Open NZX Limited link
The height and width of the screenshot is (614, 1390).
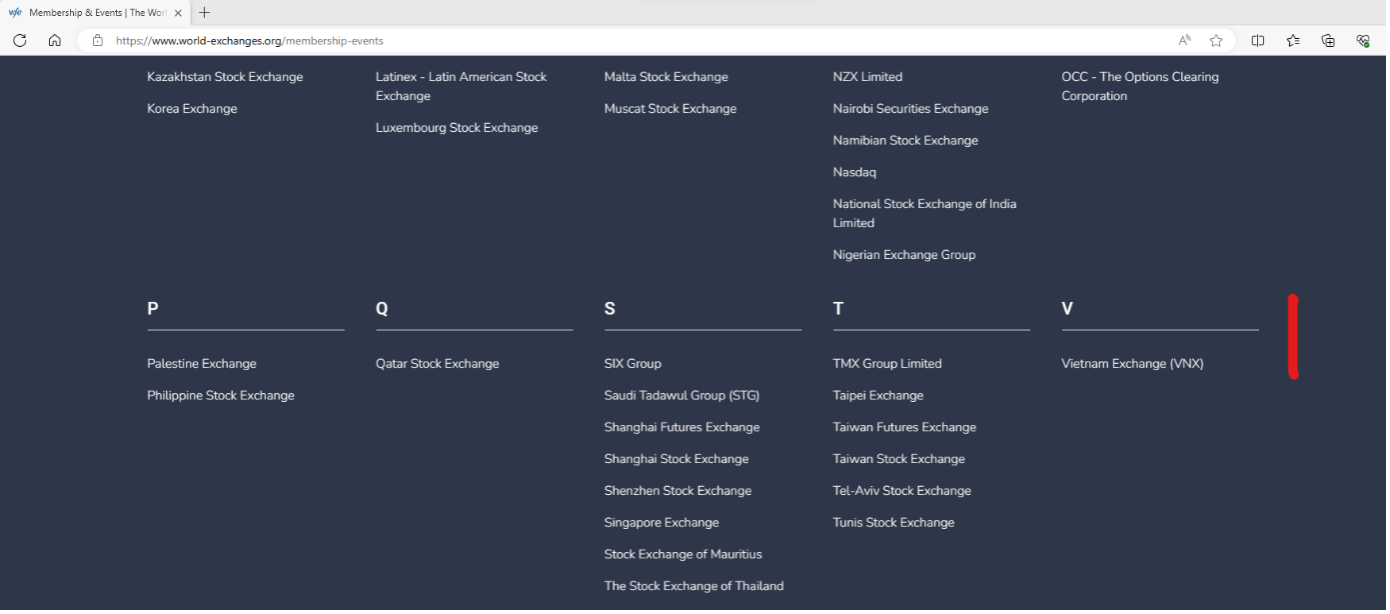point(868,77)
